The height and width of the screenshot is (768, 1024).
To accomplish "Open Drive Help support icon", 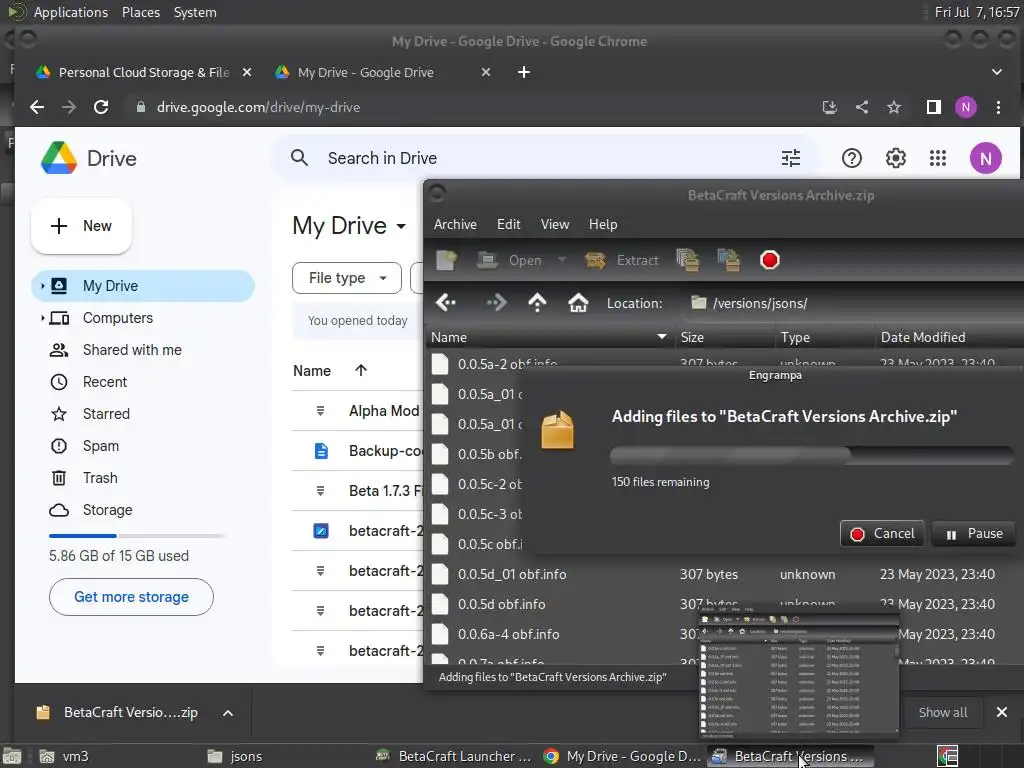I will point(852,158).
